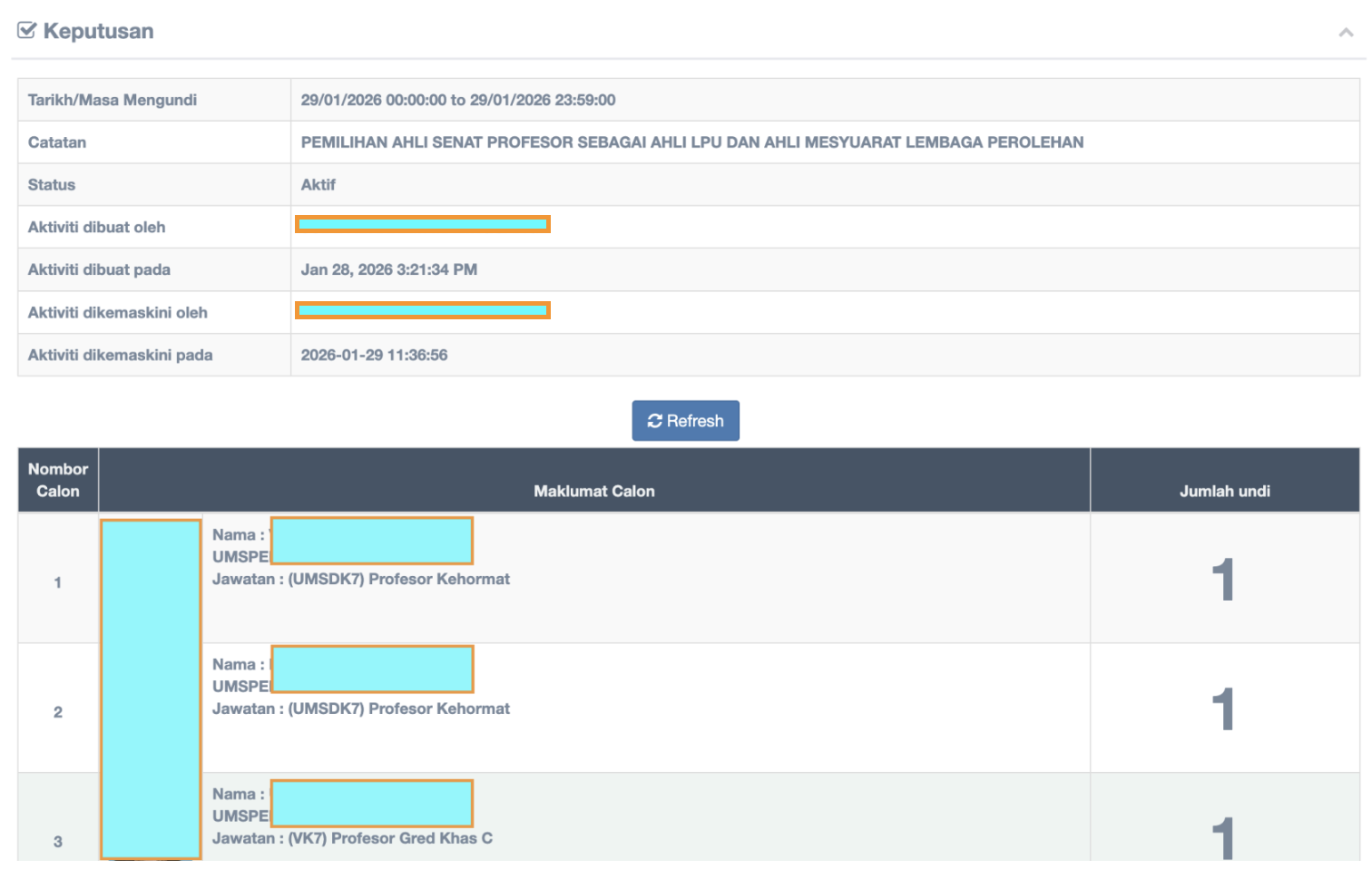Click the voting date range value

(457, 100)
